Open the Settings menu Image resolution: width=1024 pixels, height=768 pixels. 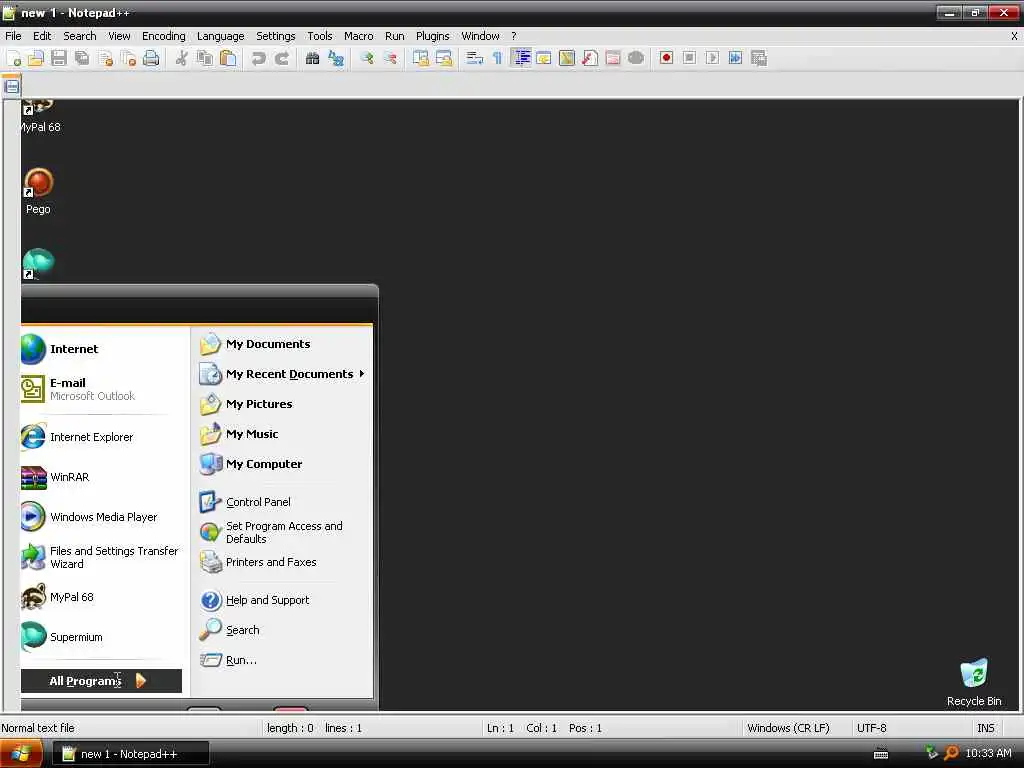[275, 36]
